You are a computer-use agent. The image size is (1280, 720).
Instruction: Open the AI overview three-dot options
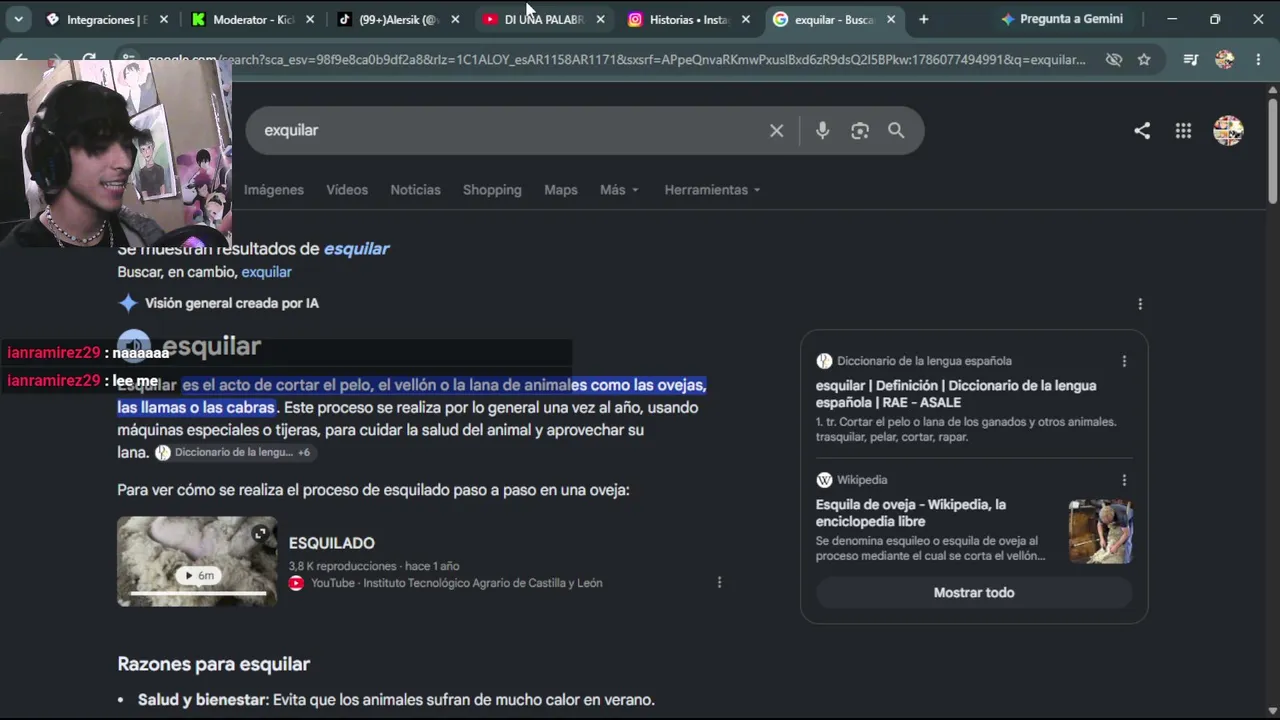click(x=1140, y=304)
